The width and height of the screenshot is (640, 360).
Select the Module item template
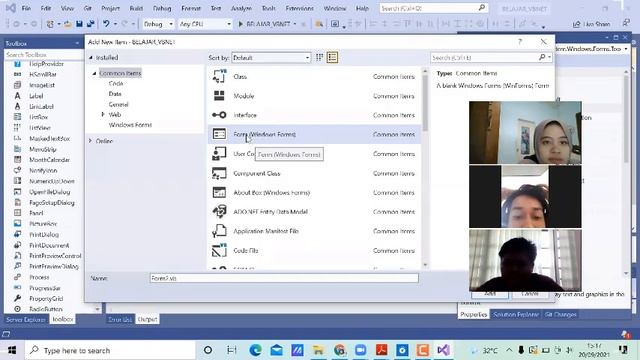[x=314, y=96]
